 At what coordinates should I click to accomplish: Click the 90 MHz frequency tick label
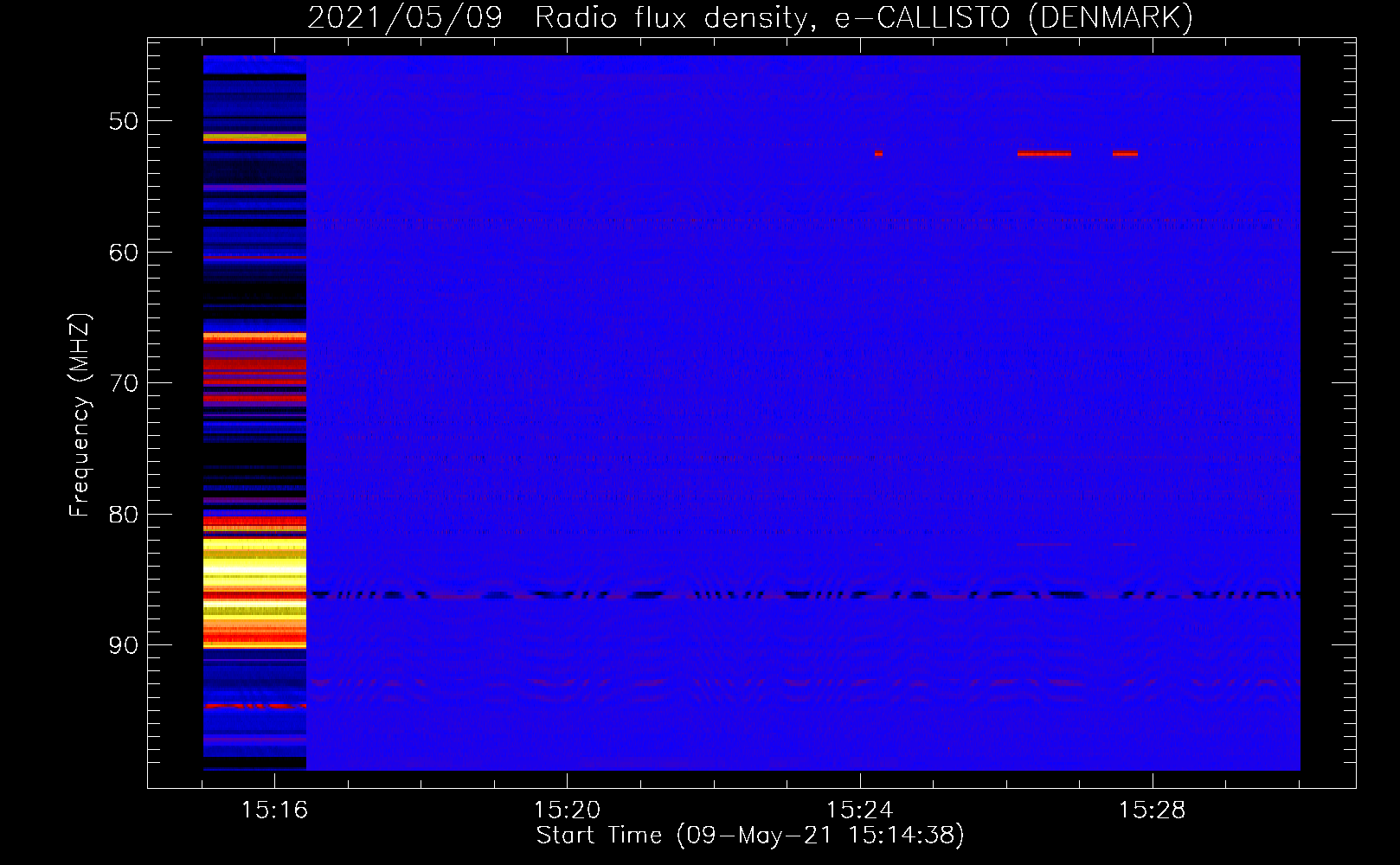click(x=123, y=645)
